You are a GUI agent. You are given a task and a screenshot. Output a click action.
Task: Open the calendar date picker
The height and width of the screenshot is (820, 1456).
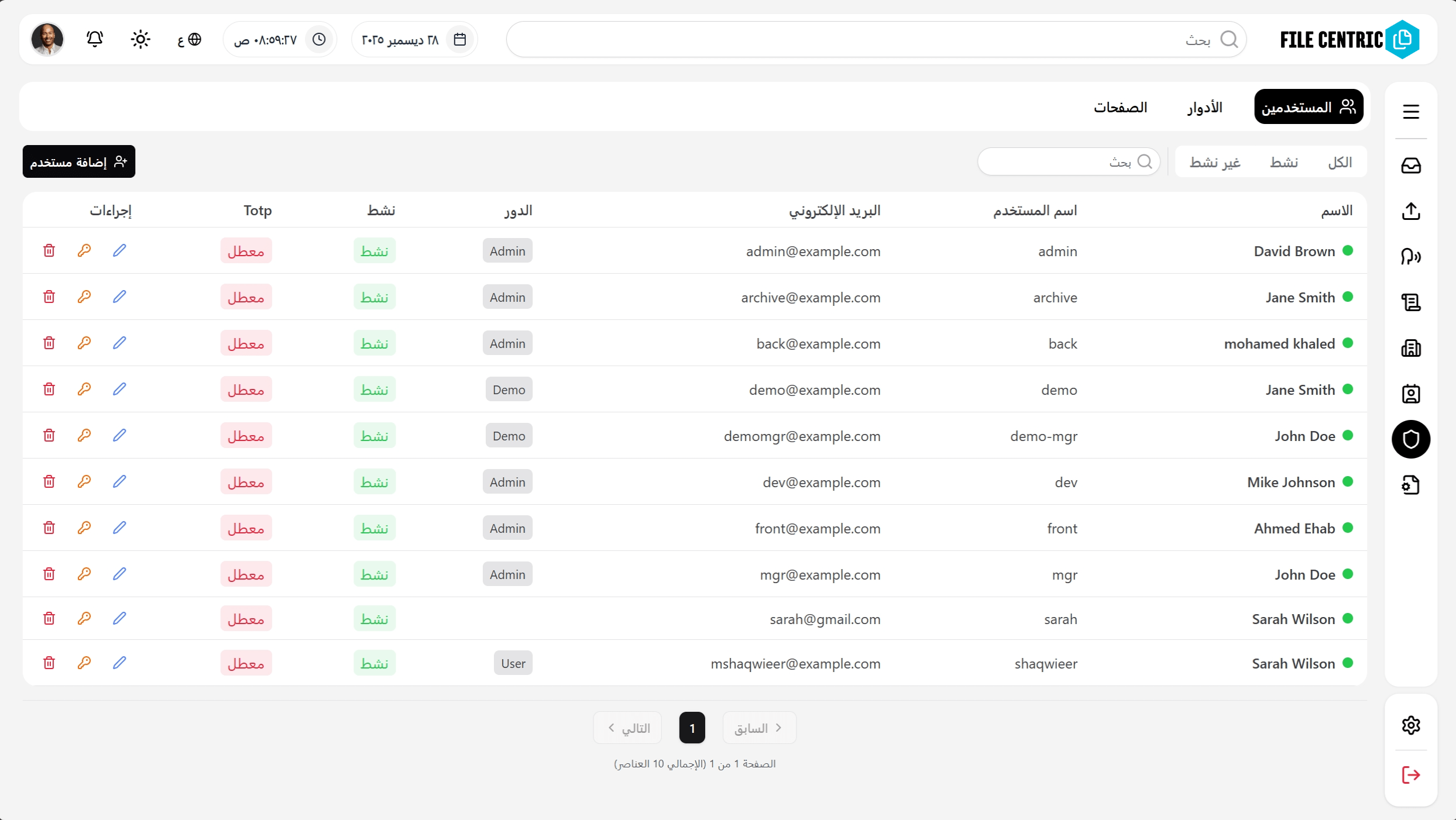pyautogui.click(x=460, y=39)
